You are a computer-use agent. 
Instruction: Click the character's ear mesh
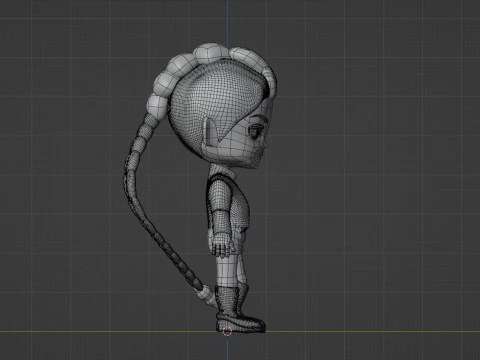pyautogui.click(x=211, y=132)
